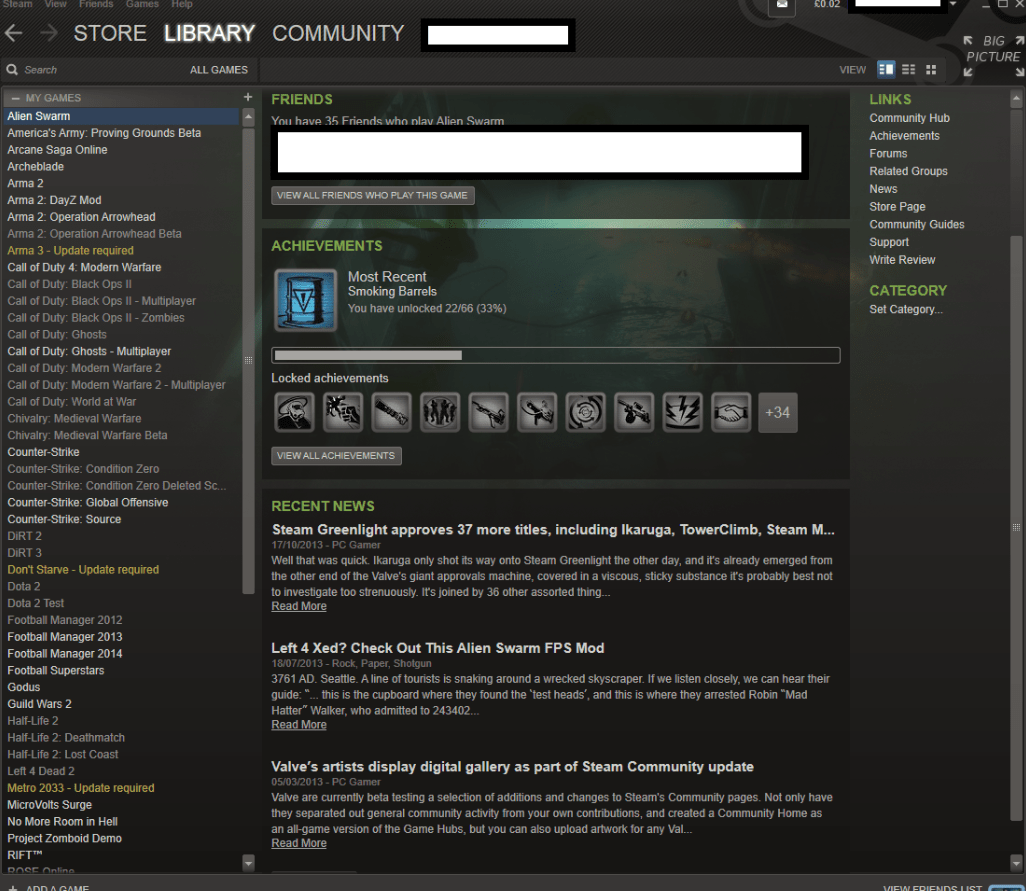Go to the STORE tab

click(110, 33)
